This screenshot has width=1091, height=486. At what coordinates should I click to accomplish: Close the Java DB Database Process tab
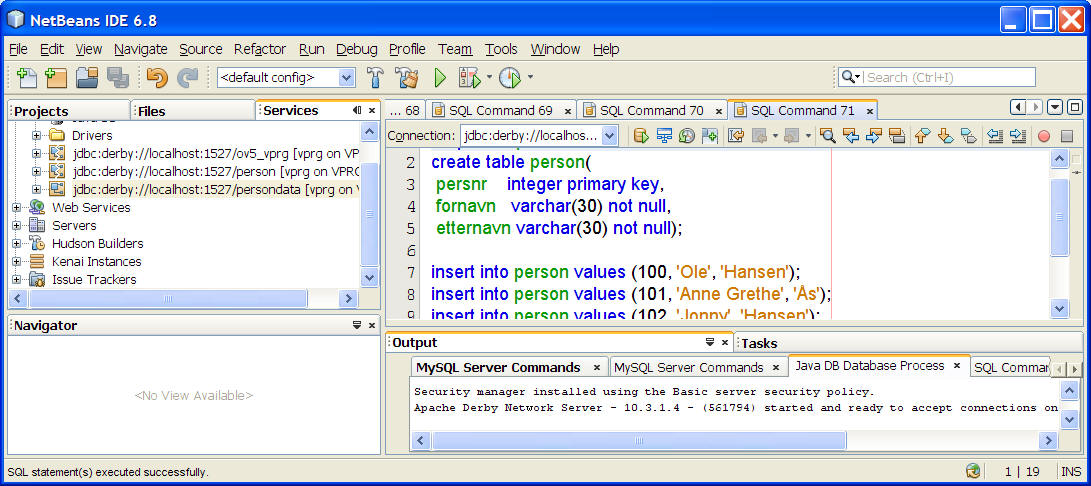pos(957,366)
